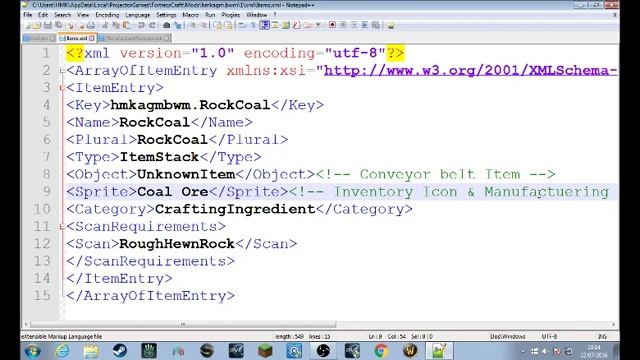
Task: Launch Internet Explorer from taskbar
Action: [x=62, y=351]
